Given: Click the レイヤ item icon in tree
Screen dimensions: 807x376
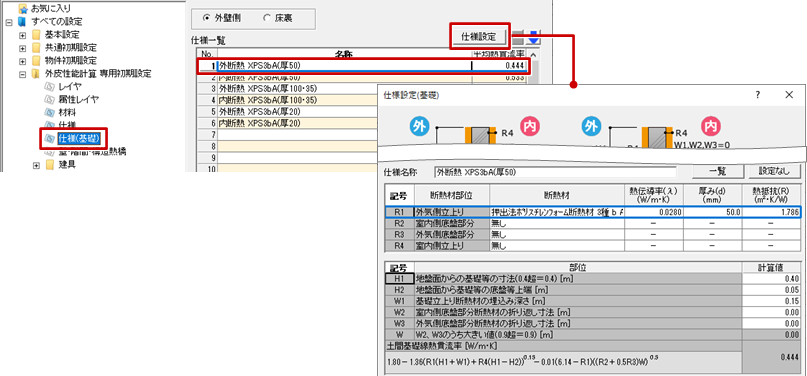Looking at the screenshot, I should tap(49, 86).
